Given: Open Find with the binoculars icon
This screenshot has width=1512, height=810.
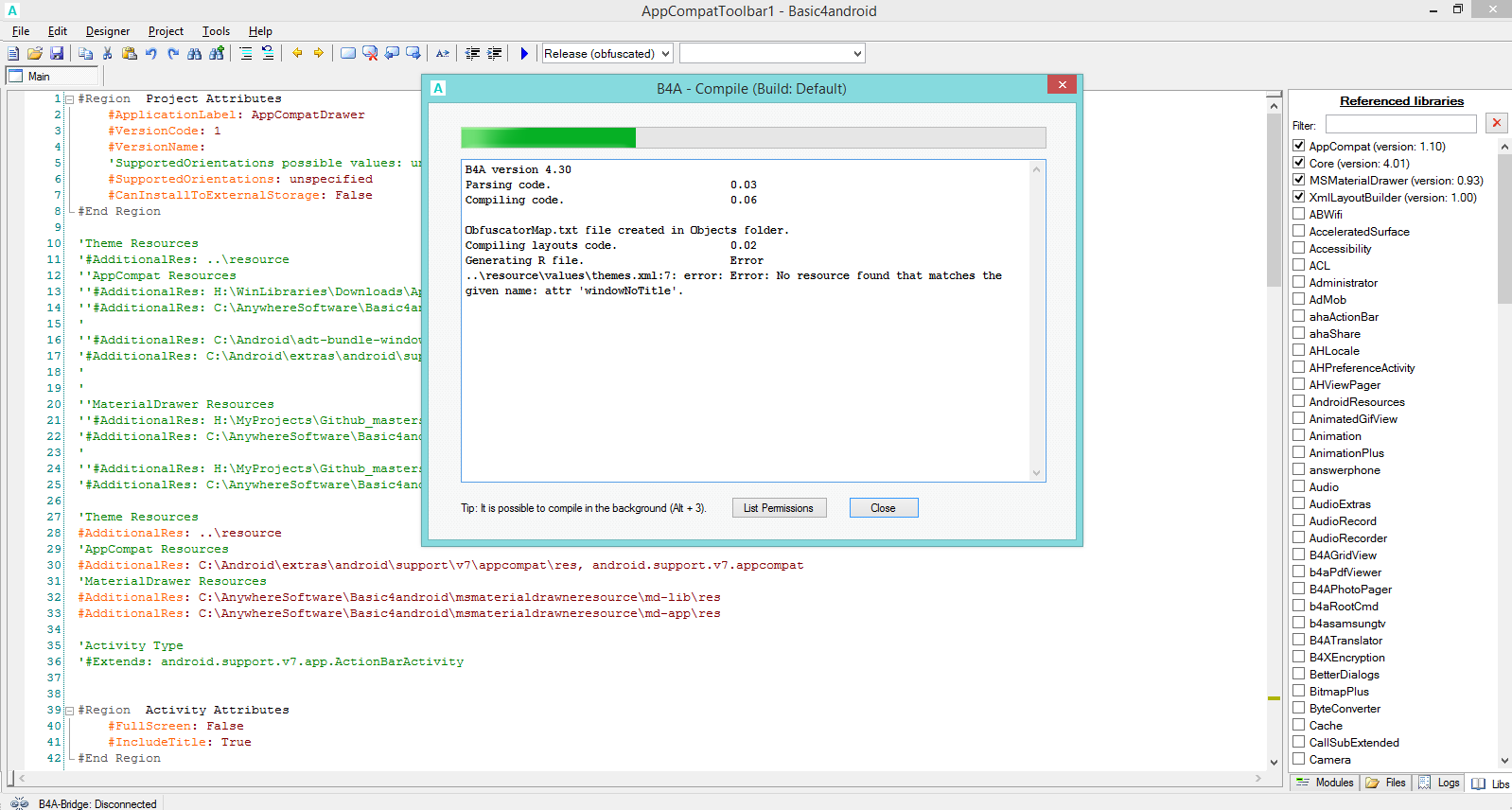Looking at the screenshot, I should 195,54.
